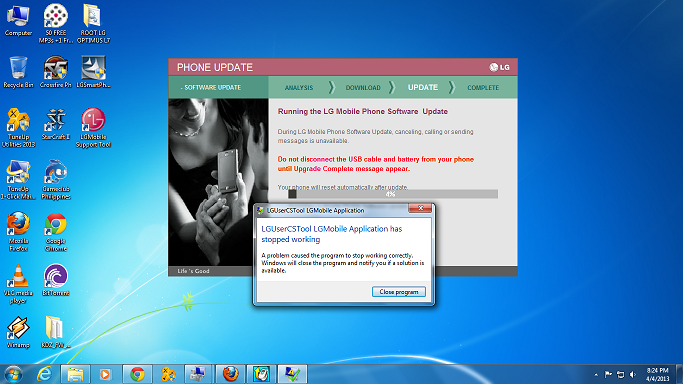Launch StarCraft II desktop shortcut
The height and width of the screenshot is (384, 683).
[56, 124]
